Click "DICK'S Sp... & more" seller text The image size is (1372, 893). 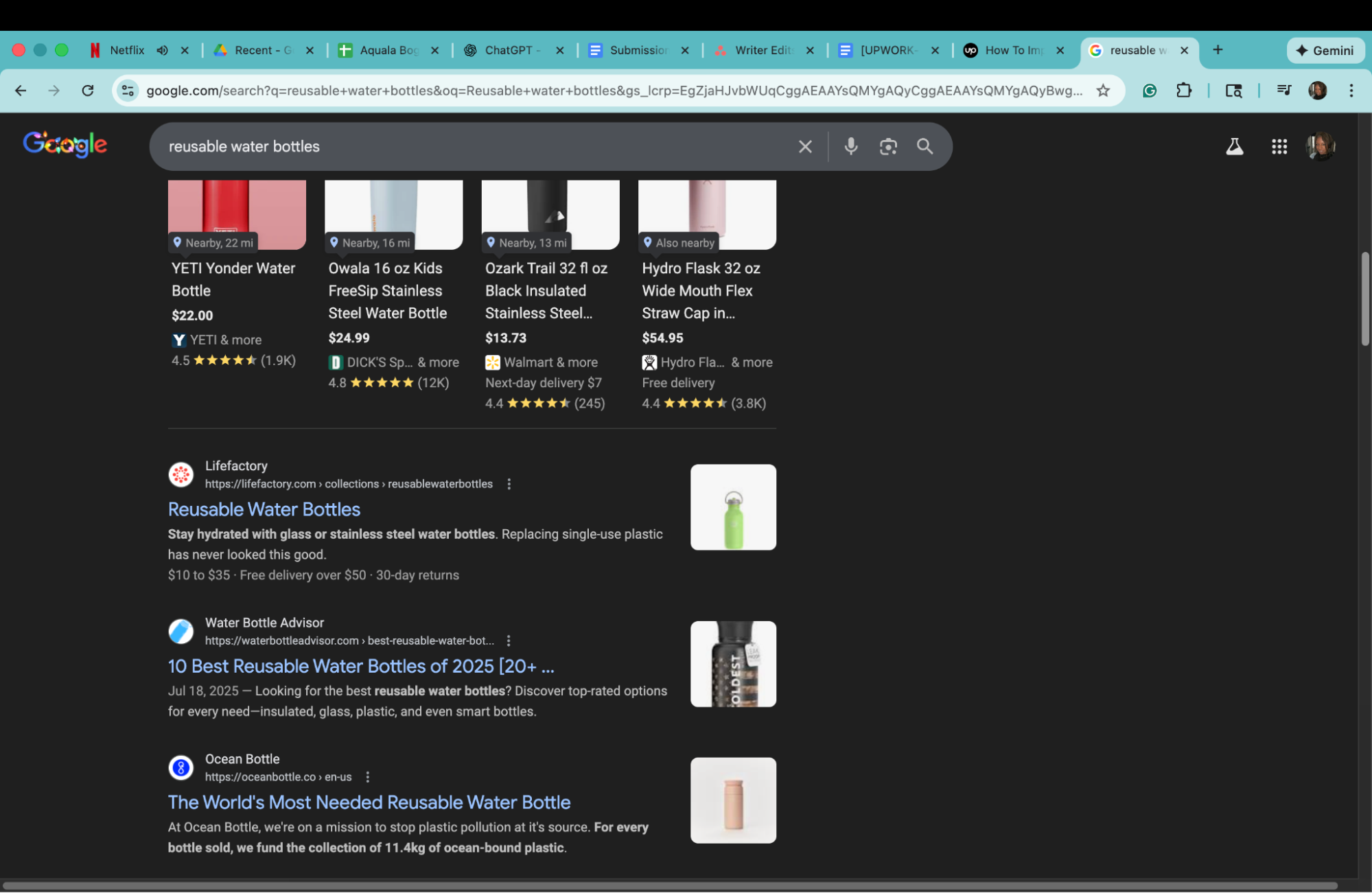point(403,362)
